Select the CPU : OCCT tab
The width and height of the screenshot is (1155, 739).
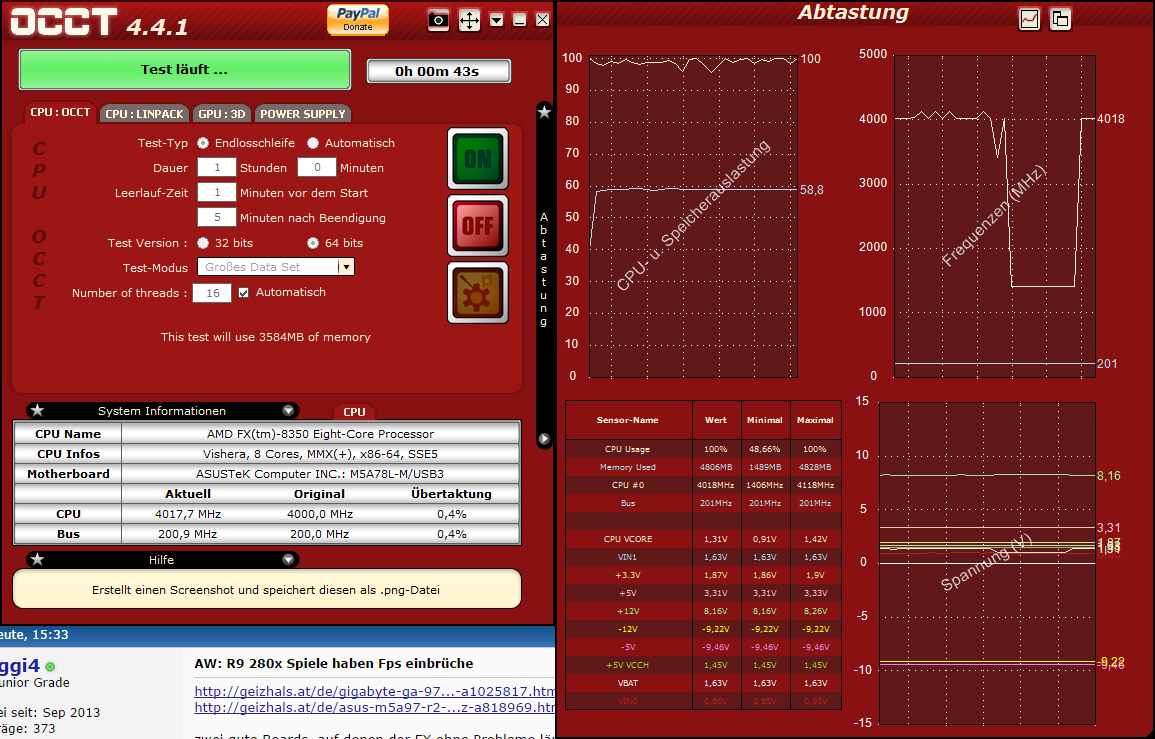(x=60, y=112)
